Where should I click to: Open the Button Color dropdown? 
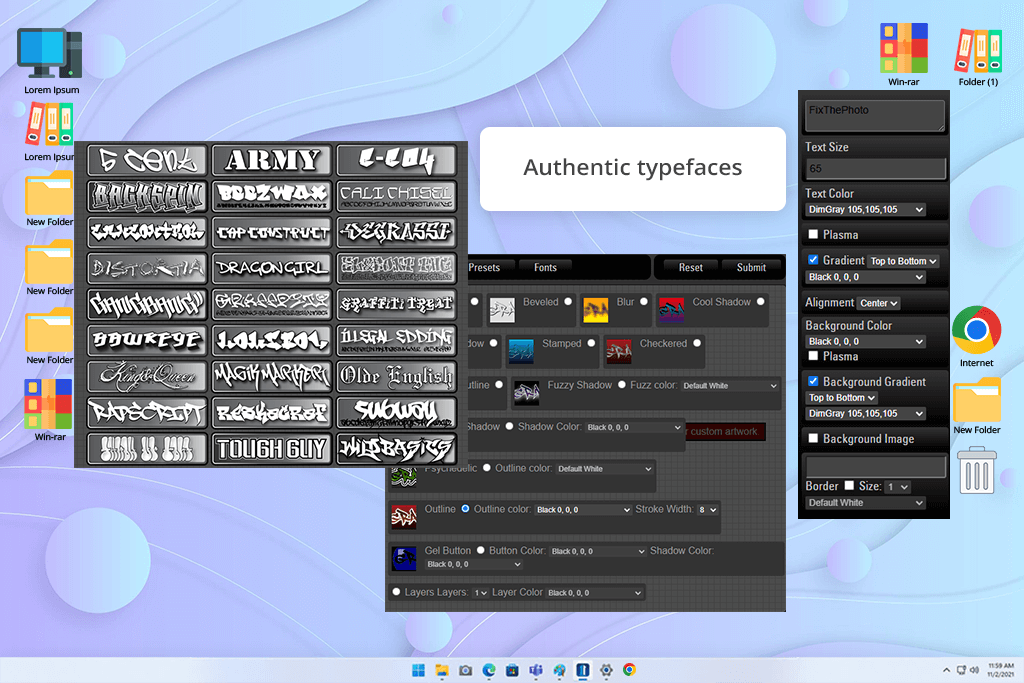coord(598,551)
